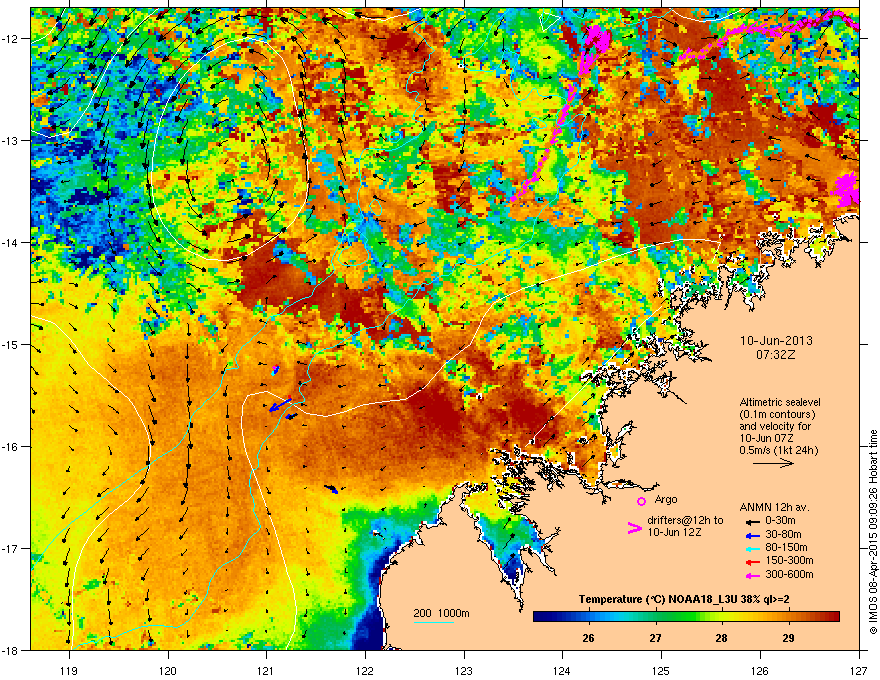Click the time label 07:32Z
Screen dimensions: 880x680
pyautogui.click(x=776, y=355)
